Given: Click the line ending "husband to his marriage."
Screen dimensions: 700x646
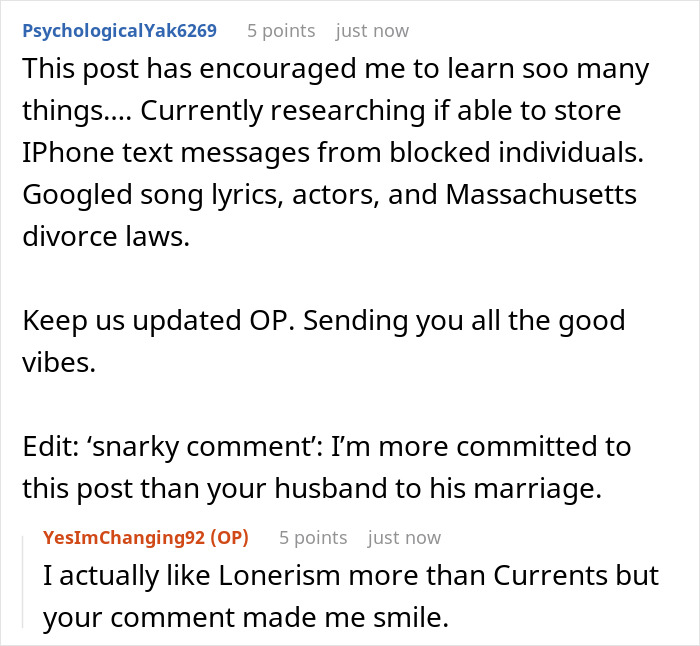Looking at the screenshot, I should coord(312,488).
